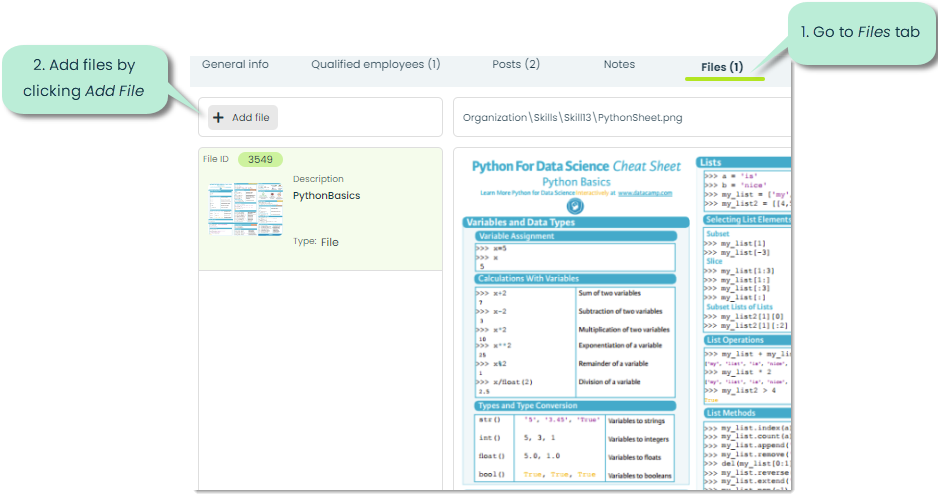
Task: Click the round DataCamp logo icon in preview
Action: (575, 207)
